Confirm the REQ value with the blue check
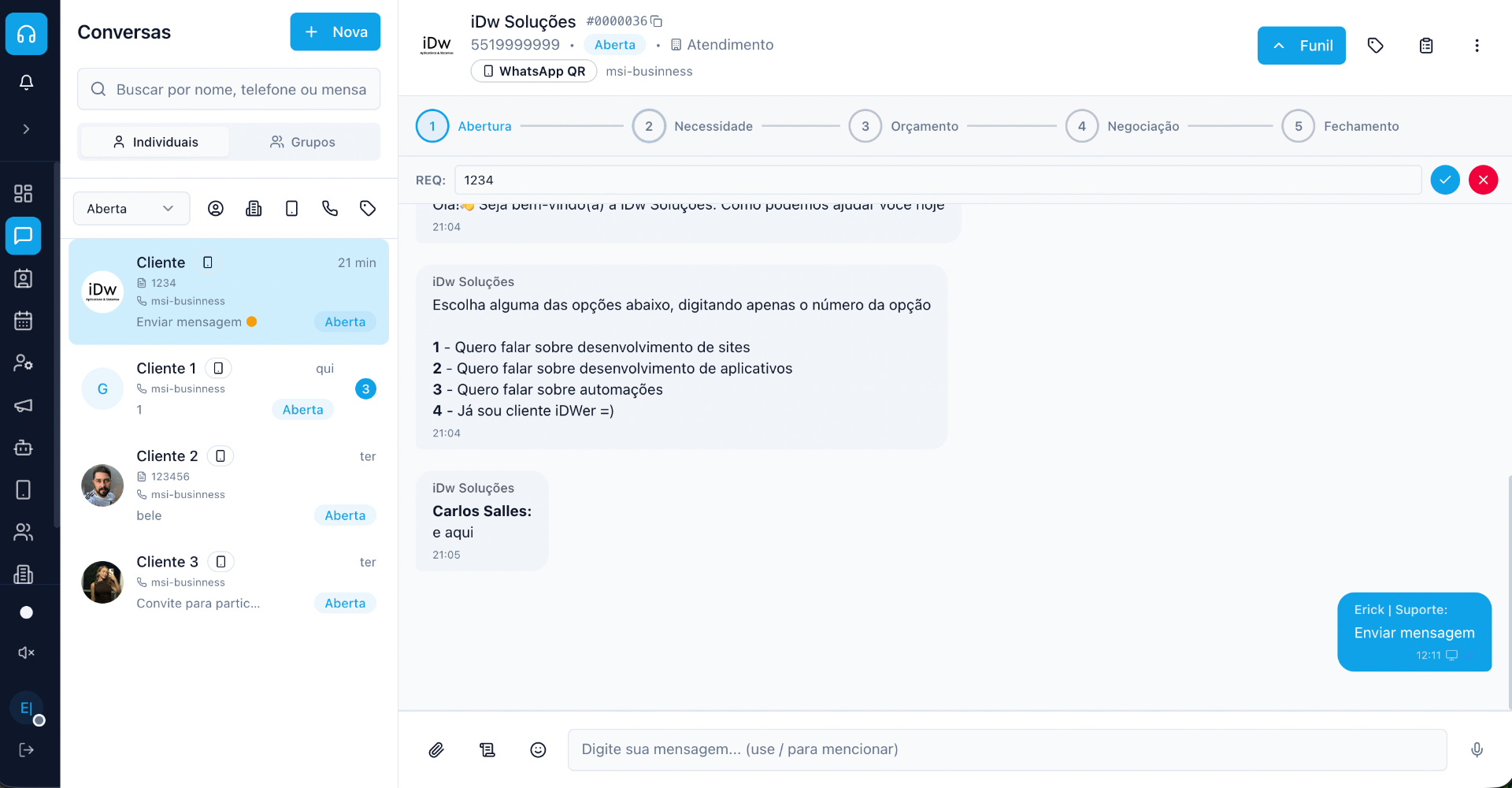Screen dimensions: 1512x788 [1445, 180]
